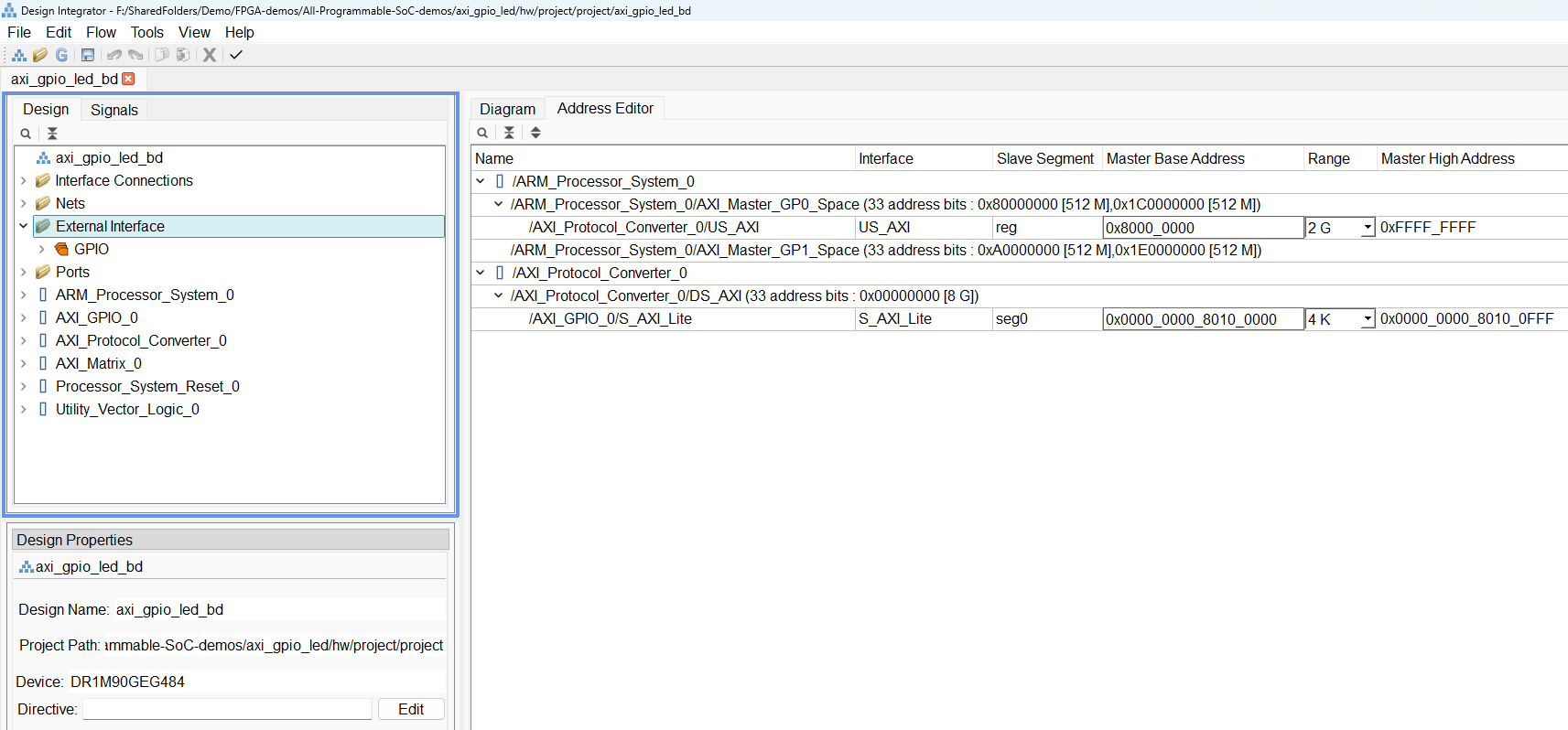The width and height of the screenshot is (1568, 730).
Task: Click the design icon in Design Properties
Action: coord(27,567)
